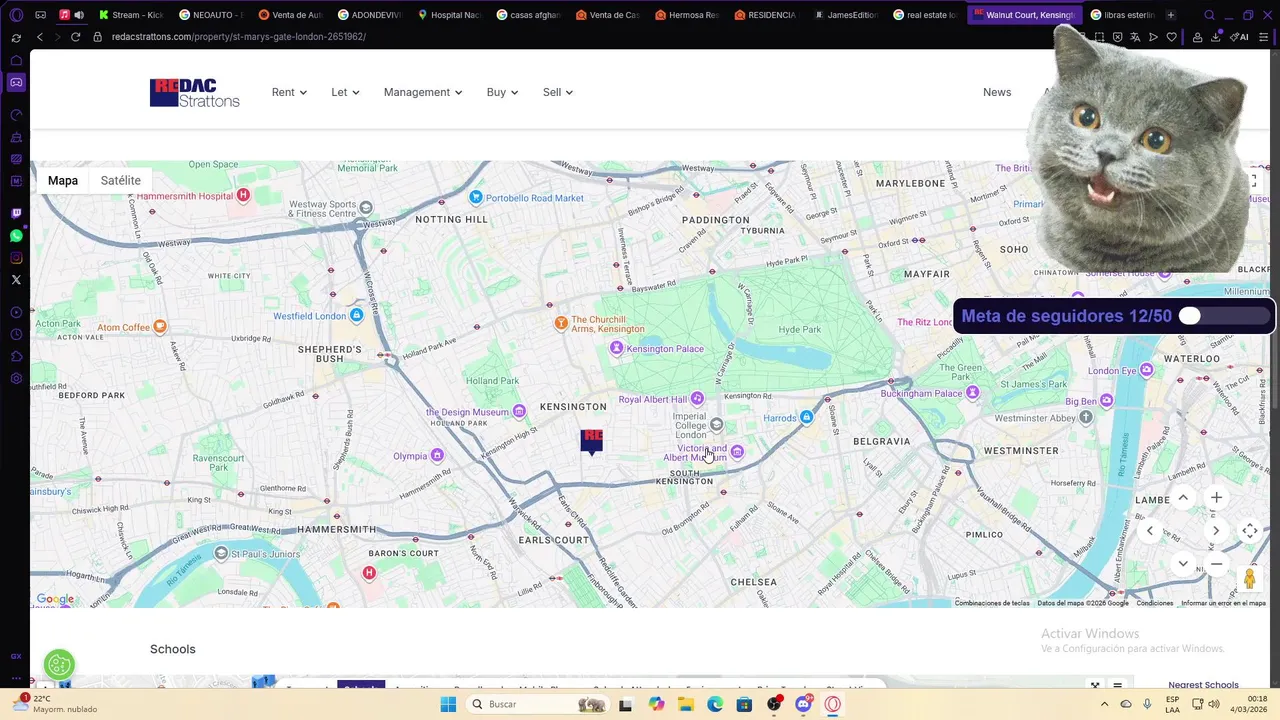This screenshot has width=1280, height=720.
Task: Open Microsoft Edge from taskbar
Action: click(715, 704)
